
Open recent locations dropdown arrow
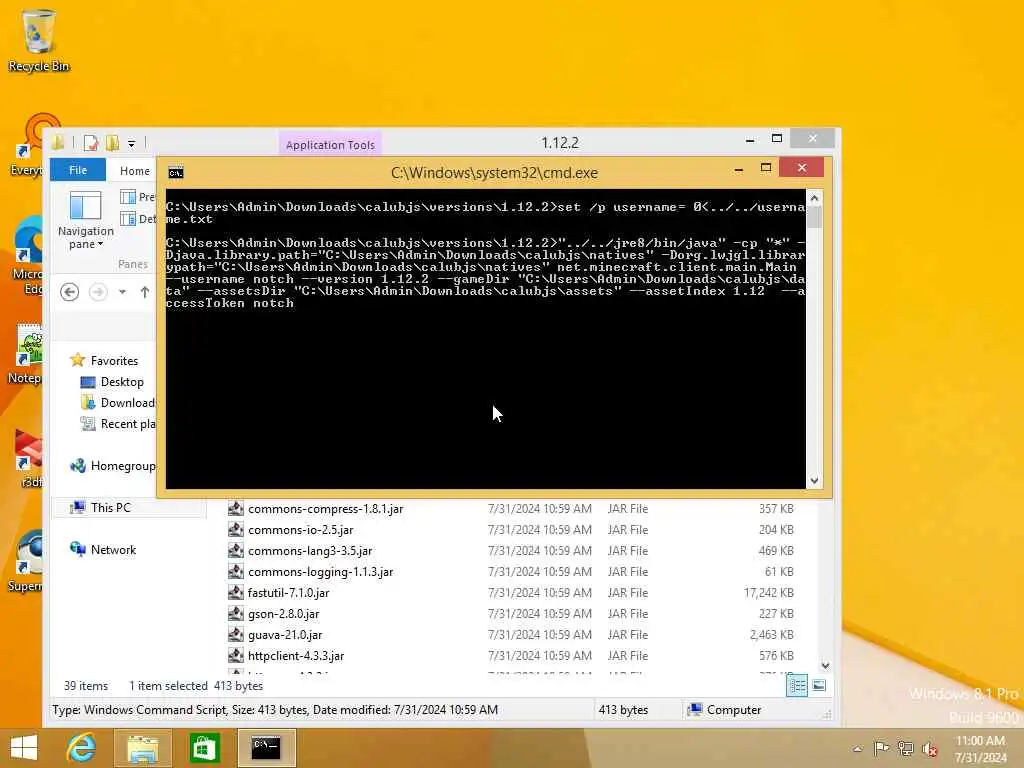tap(122, 291)
